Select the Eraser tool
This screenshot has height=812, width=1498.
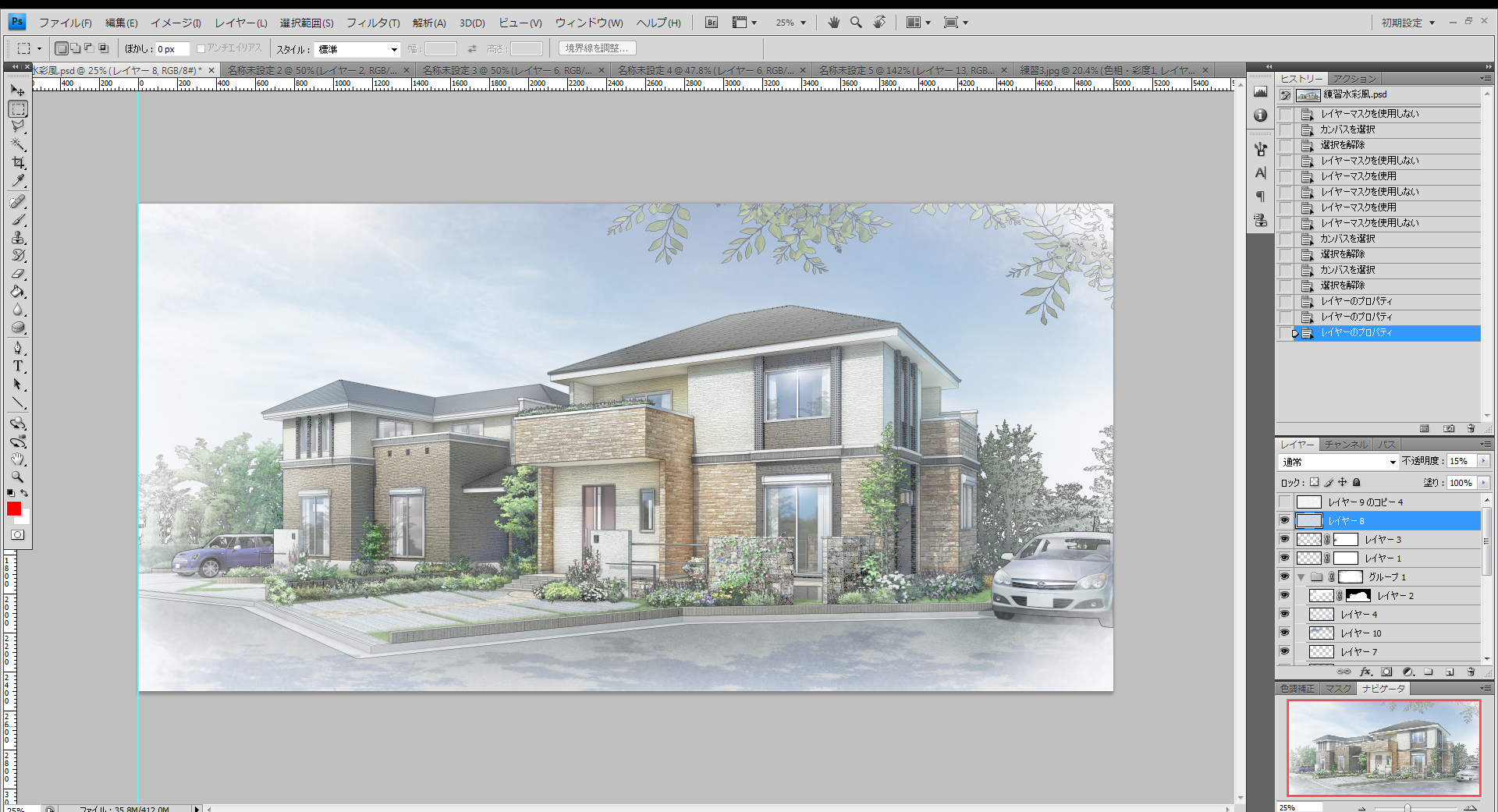(18, 274)
